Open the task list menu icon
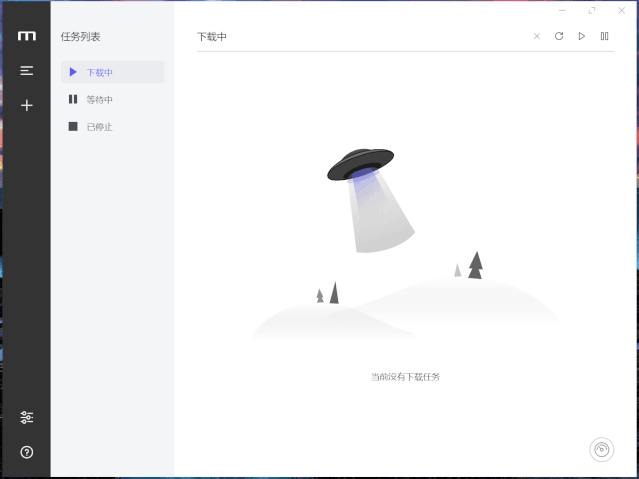Image resolution: width=639 pixels, height=479 pixels. click(x=26, y=71)
